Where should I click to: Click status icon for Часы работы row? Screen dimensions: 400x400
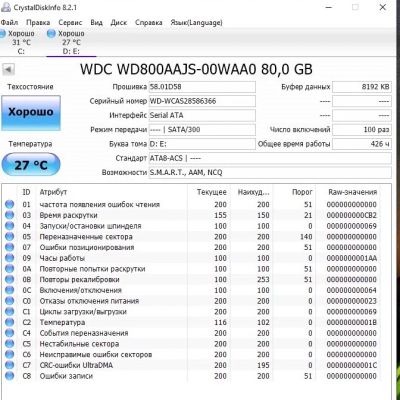pyautogui.click(x=10, y=258)
